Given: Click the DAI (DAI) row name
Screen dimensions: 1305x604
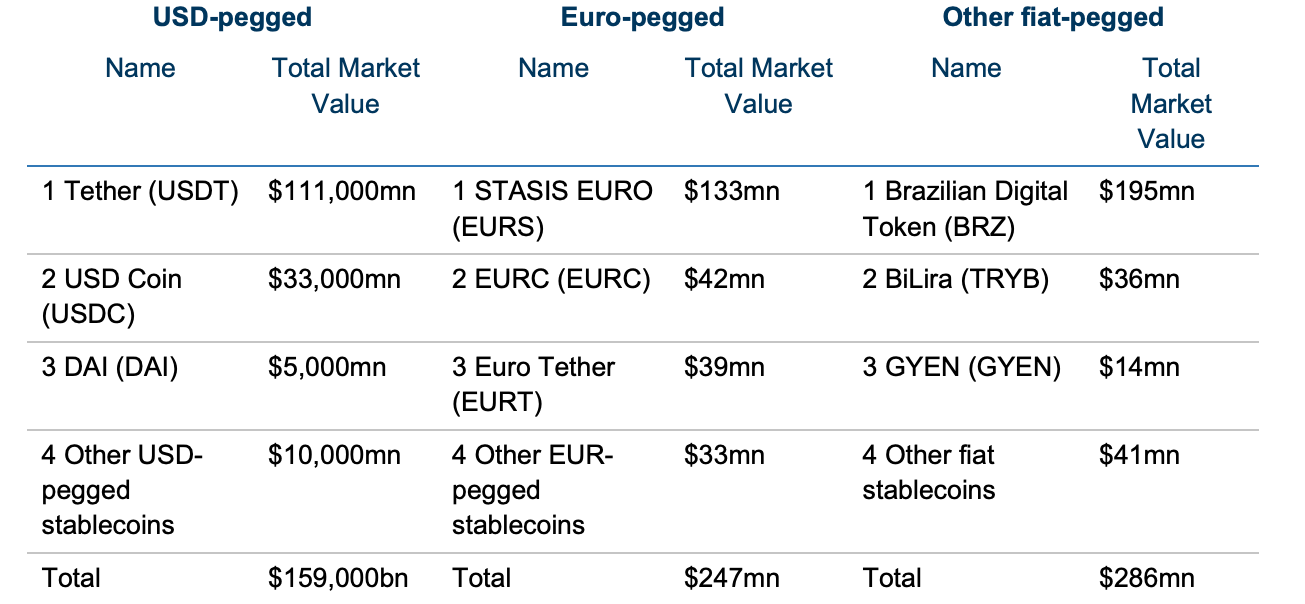Looking at the screenshot, I should 110,367.
